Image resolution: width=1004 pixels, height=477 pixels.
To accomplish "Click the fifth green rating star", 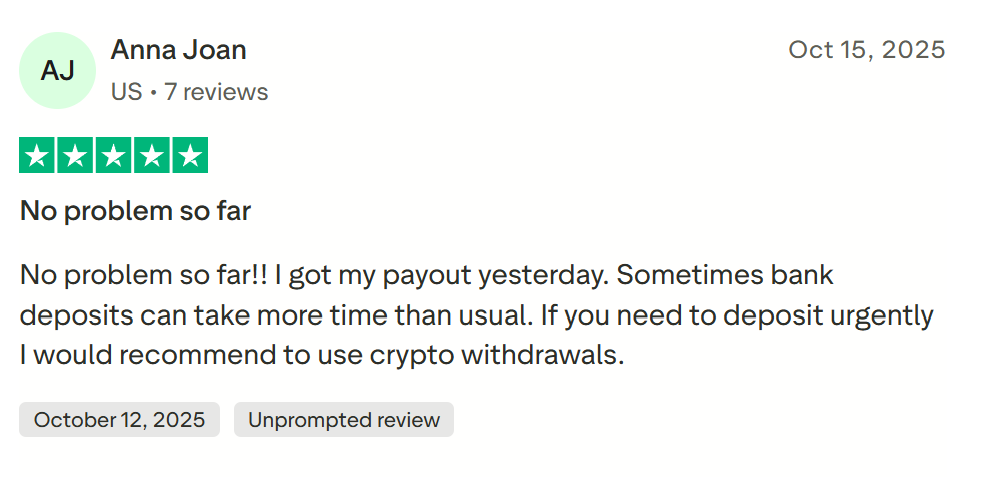I will (x=189, y=155).
